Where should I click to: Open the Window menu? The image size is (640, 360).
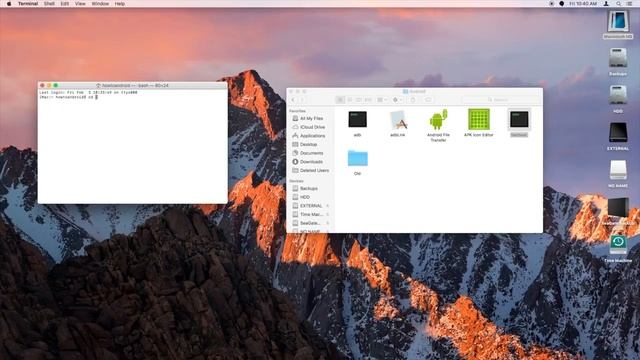coord(100,4)
